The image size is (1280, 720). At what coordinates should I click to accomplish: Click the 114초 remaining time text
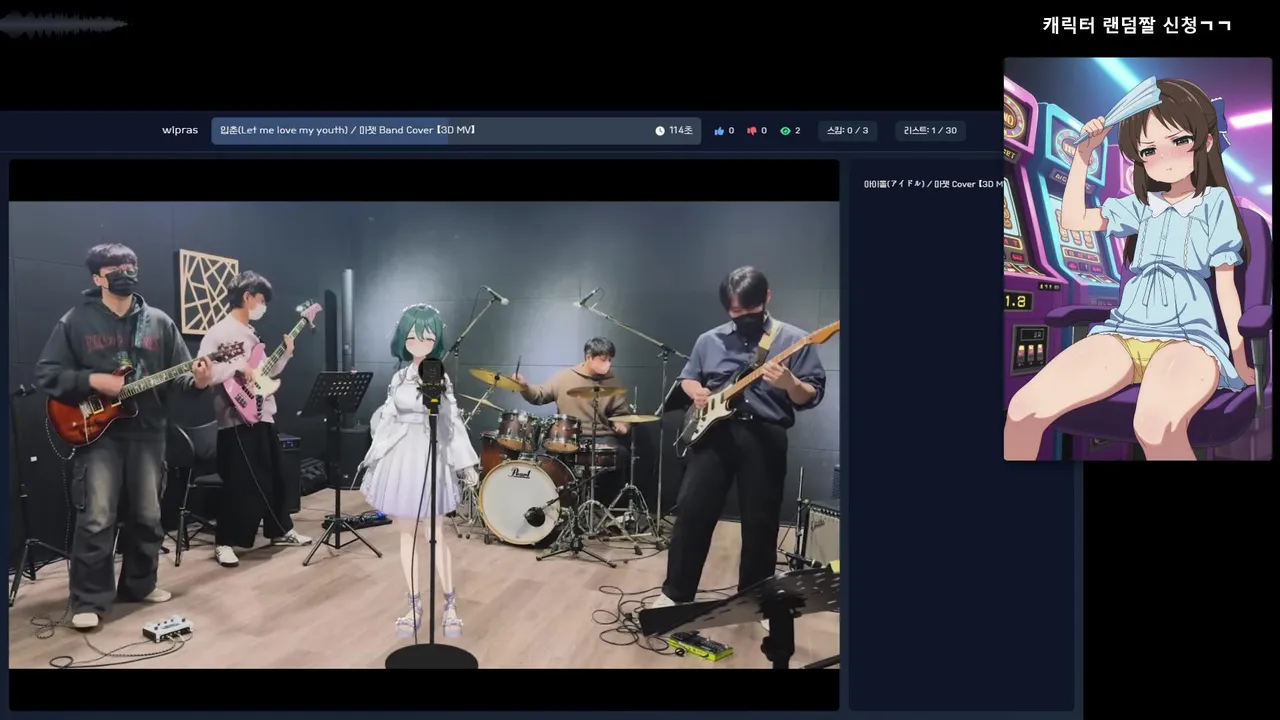(x=681, y=131)
